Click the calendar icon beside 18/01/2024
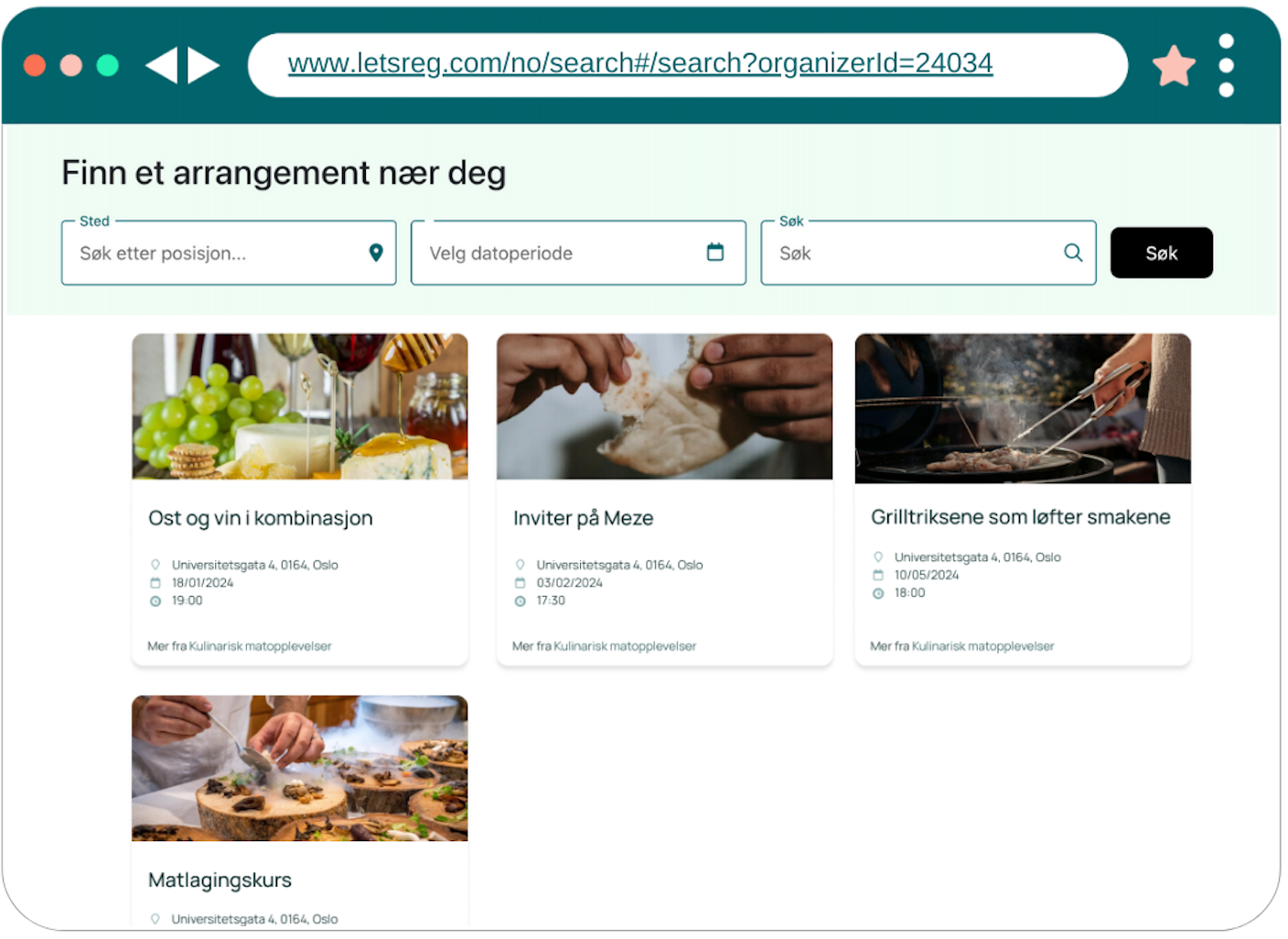Viewport: 1288px width, 939px height. [156, 583]
